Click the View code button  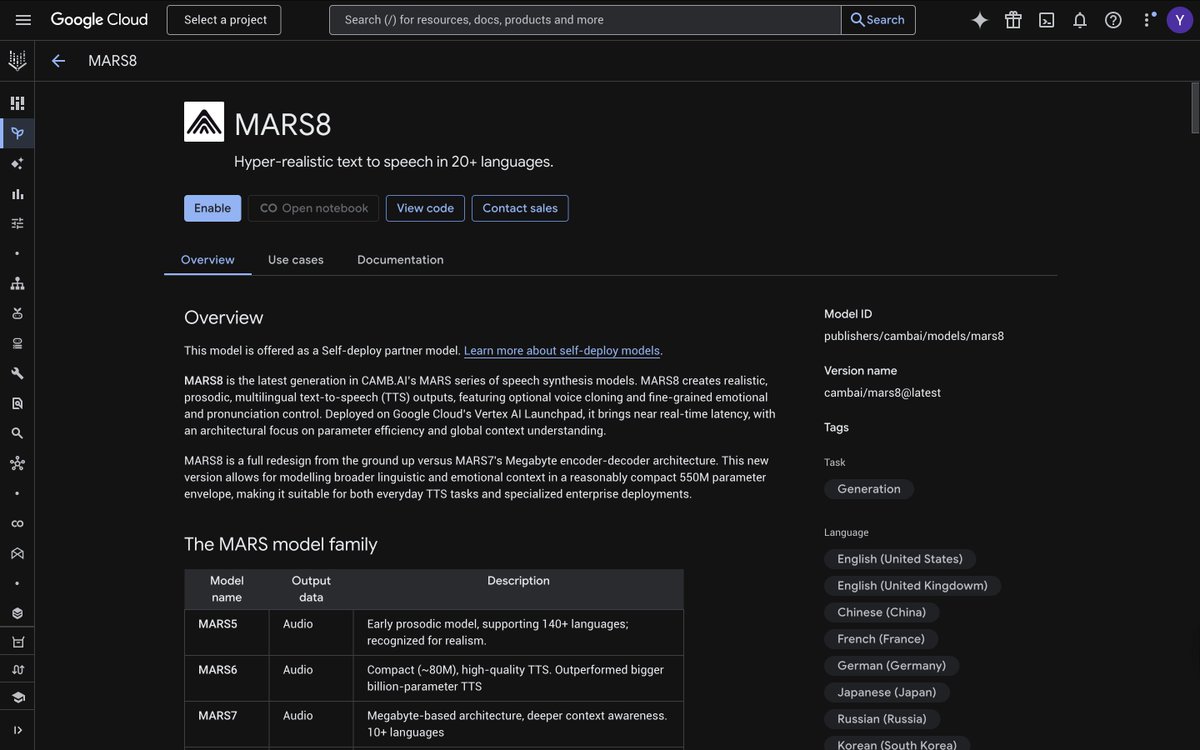point(425,208)
